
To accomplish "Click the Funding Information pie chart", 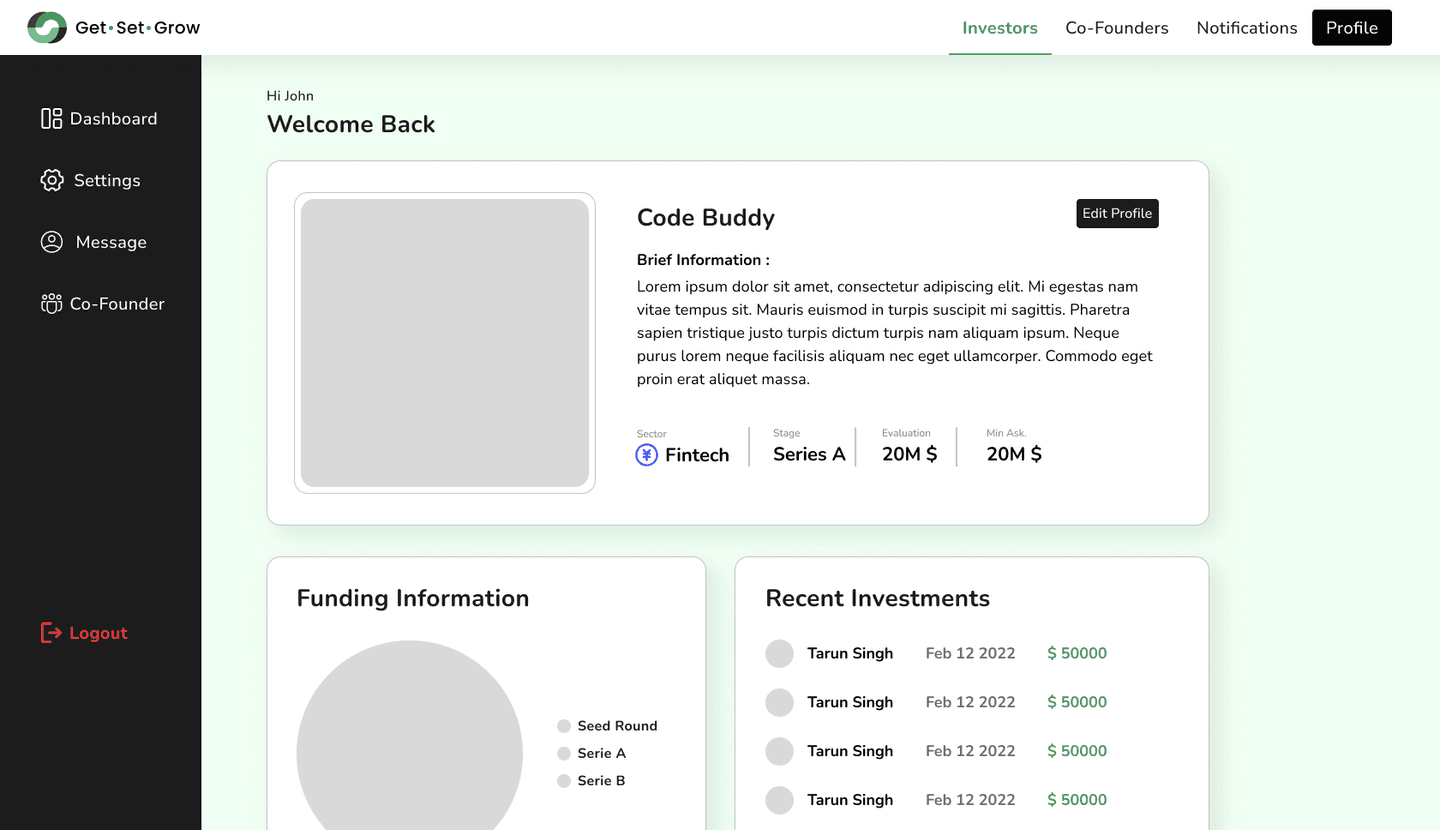I will click(x=410, y=735).
